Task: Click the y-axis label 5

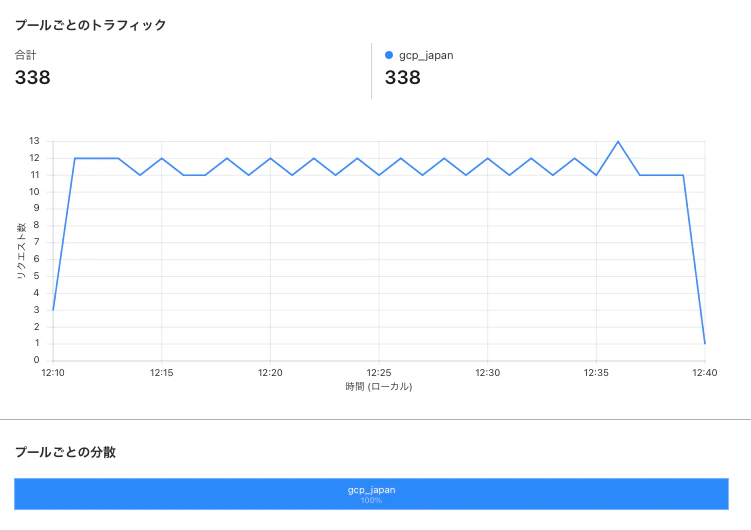Action: pyautogui.click(x=36, y=276)
